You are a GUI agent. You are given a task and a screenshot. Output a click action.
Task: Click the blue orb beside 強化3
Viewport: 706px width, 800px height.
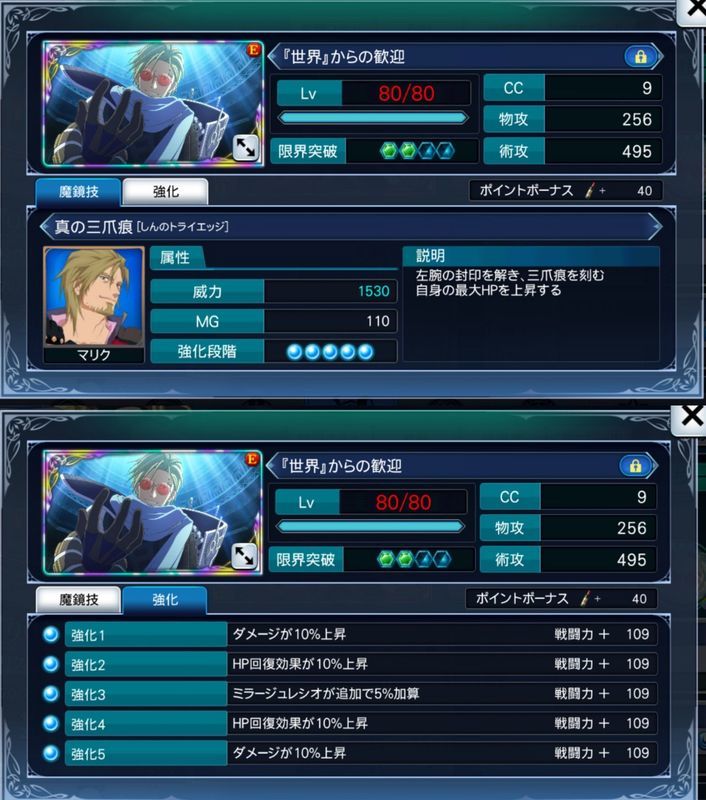pos(51,693)
